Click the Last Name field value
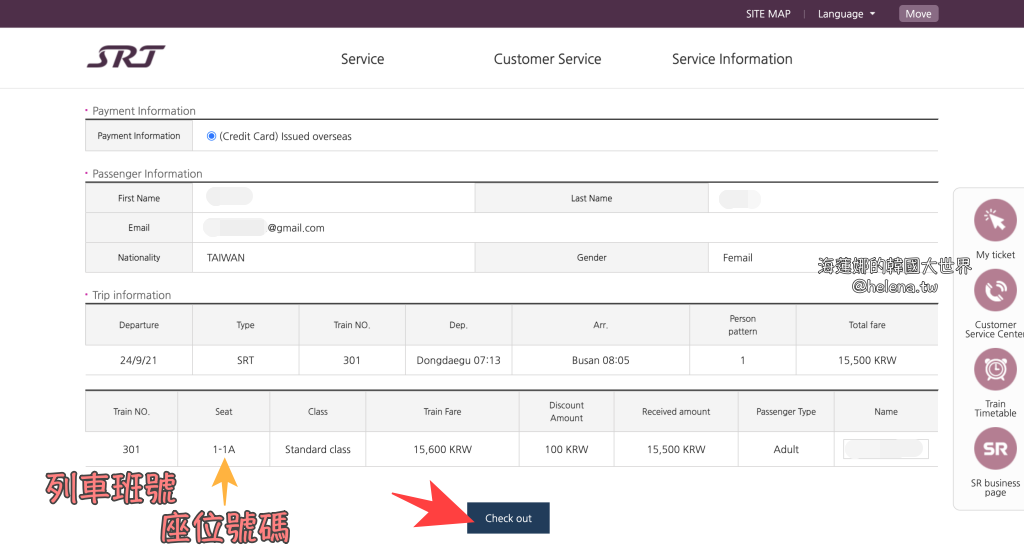This screenshot has width=1024, height=551. [x=740, y=199]
